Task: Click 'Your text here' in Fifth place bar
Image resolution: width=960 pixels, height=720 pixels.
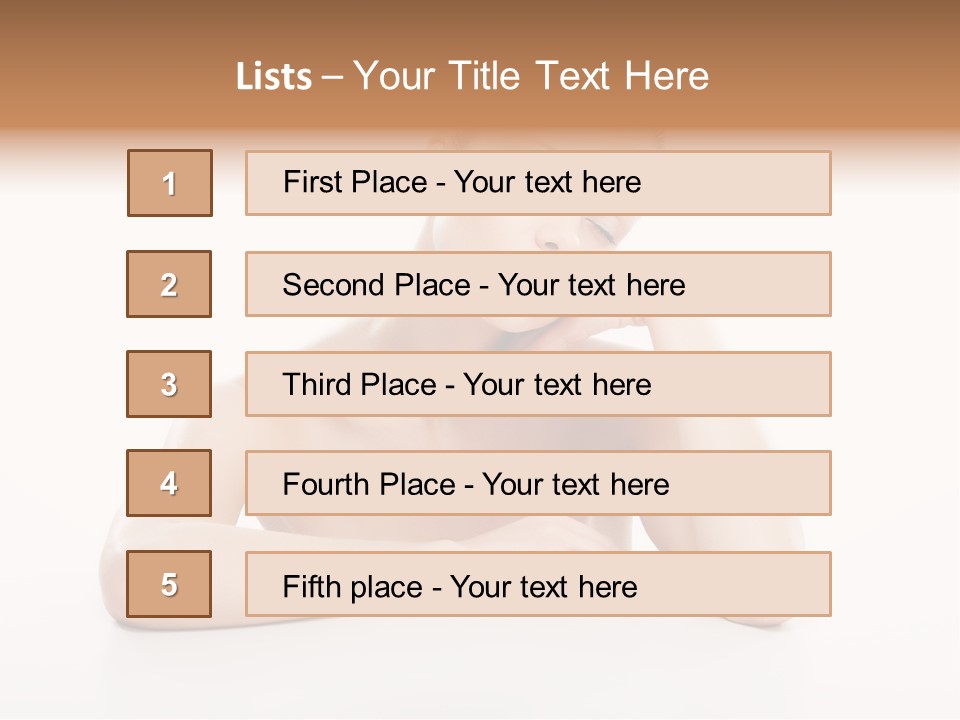Action: 544,586
